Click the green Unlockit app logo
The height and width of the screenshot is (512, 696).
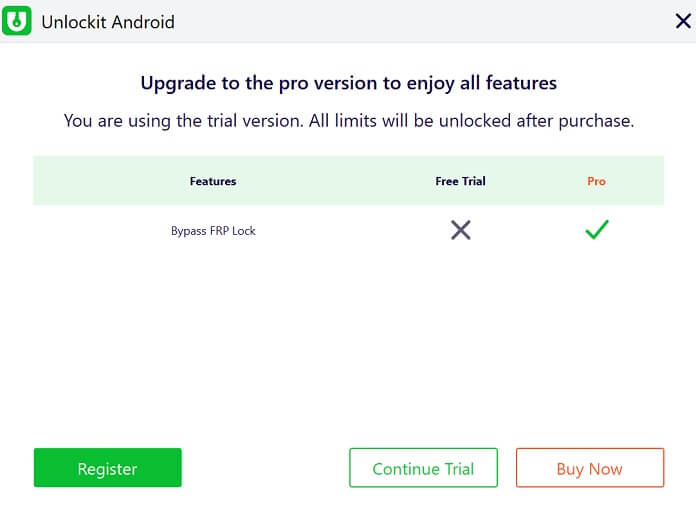click(17, 21)
